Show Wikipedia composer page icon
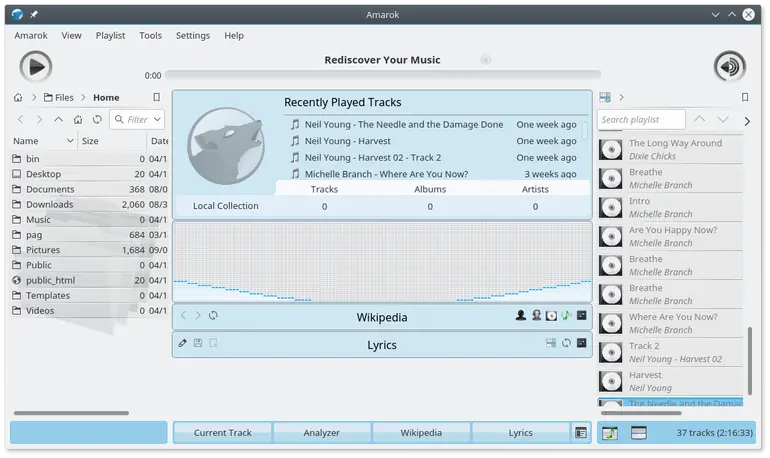Image resolution: width=770 pixels, height=458 pixels. [x=536, y=315]
